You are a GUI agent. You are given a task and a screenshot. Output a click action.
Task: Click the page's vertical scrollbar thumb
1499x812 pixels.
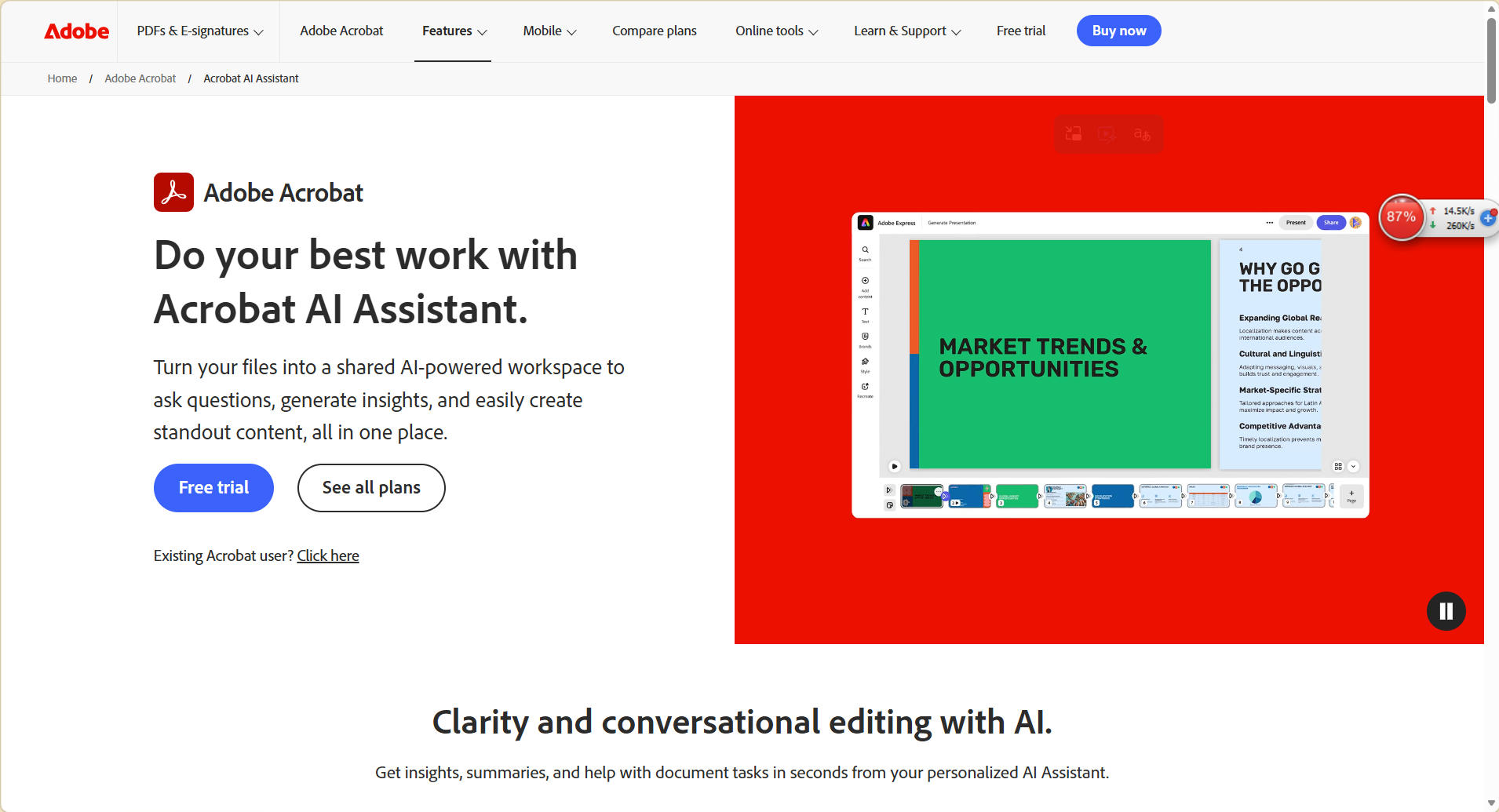coord(1491,60)
